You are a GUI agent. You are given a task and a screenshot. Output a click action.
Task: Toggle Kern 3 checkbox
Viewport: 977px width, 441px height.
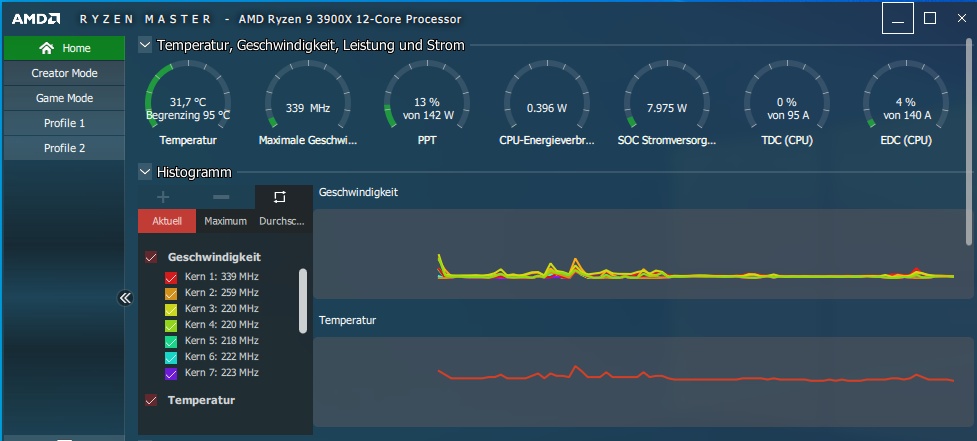coord(171,309)
